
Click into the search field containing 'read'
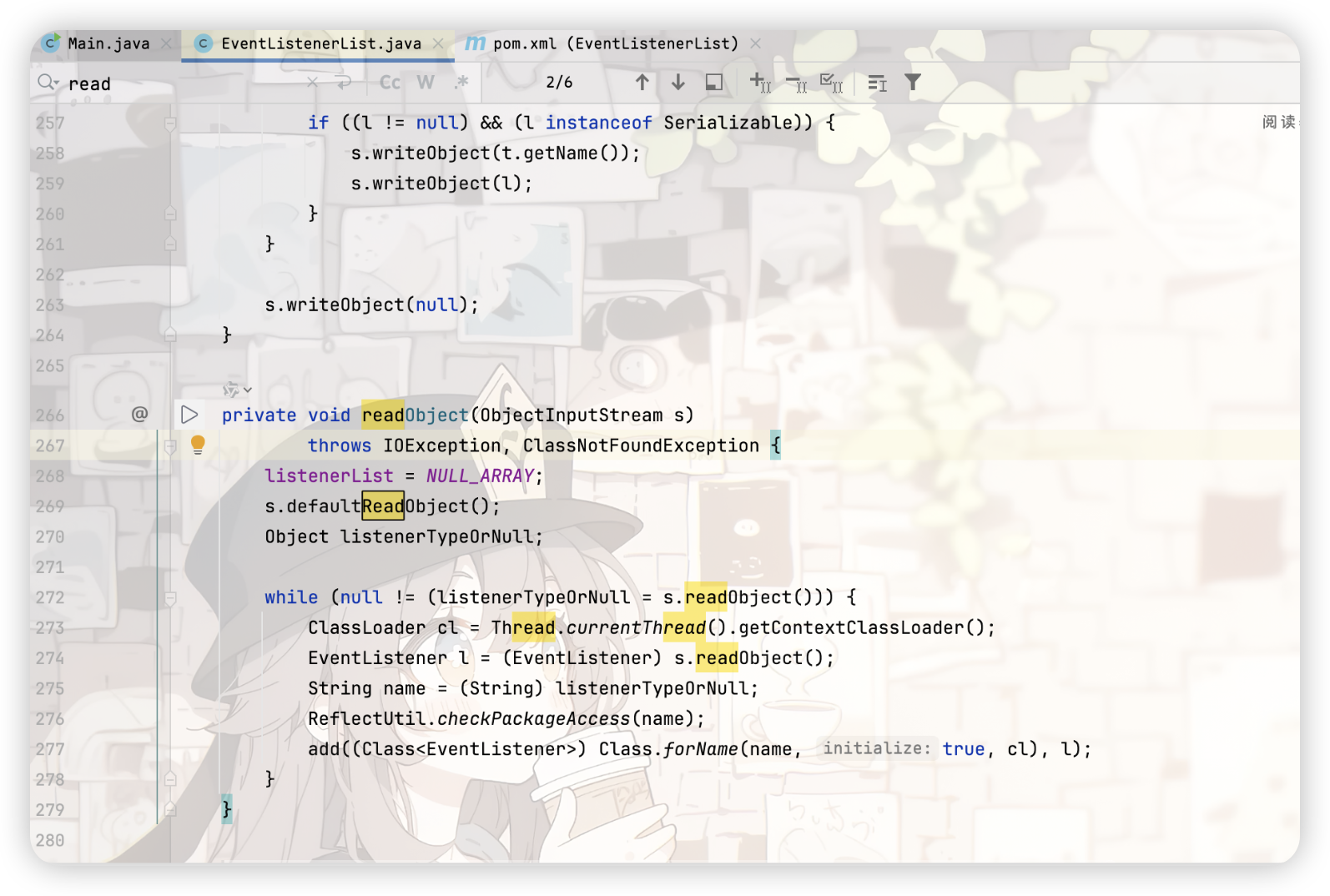[184, 83]
